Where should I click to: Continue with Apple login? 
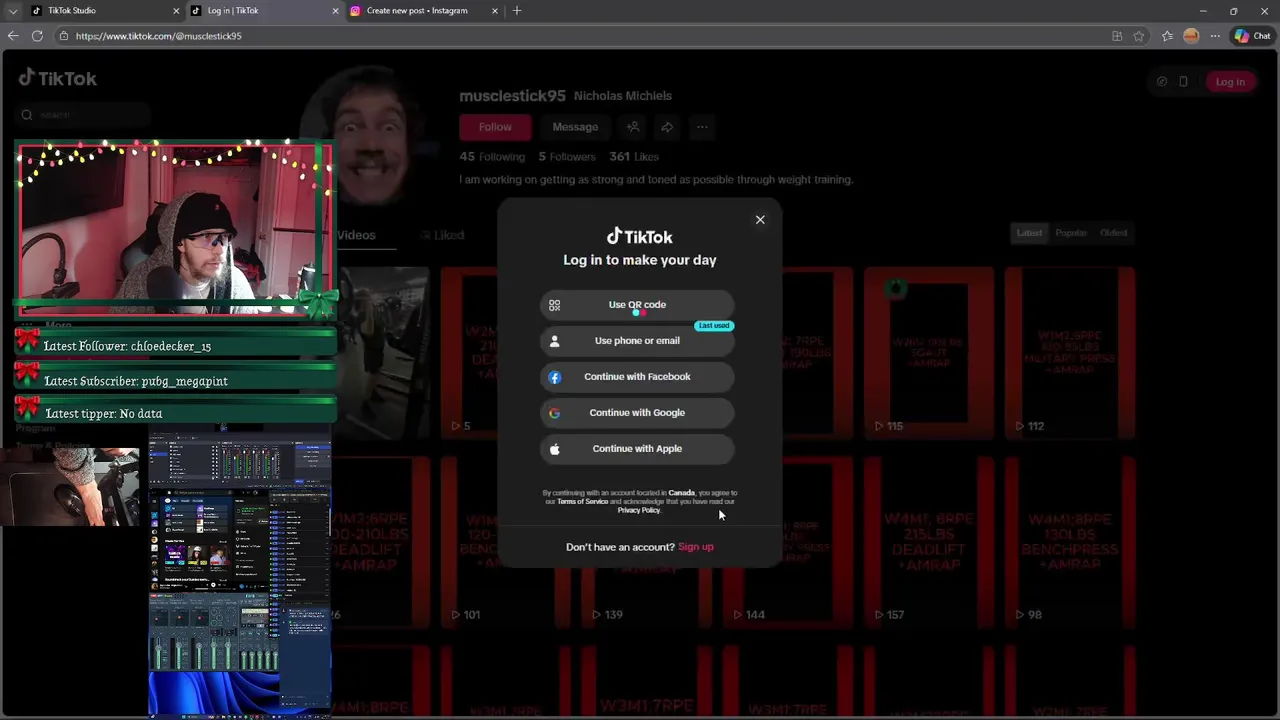pos(637,449)
